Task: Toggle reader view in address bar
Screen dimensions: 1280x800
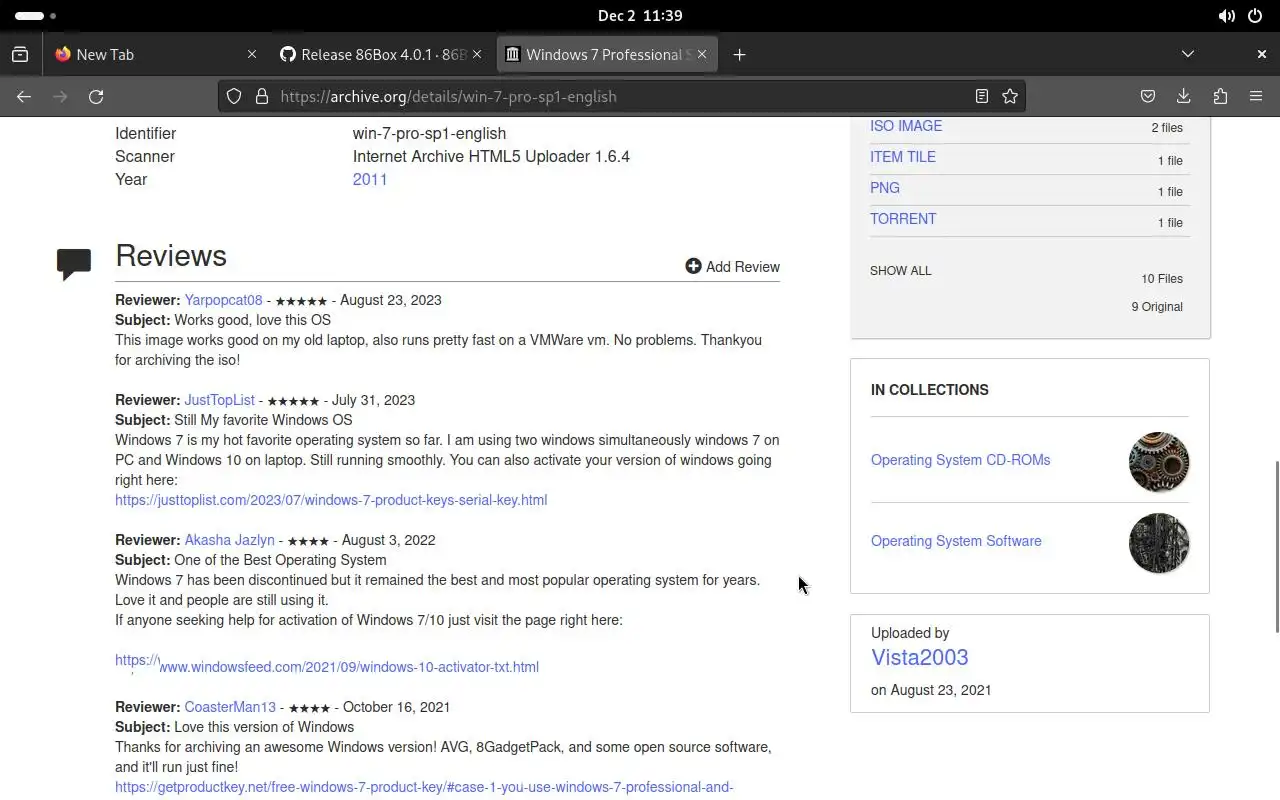Action: (982, 96)
